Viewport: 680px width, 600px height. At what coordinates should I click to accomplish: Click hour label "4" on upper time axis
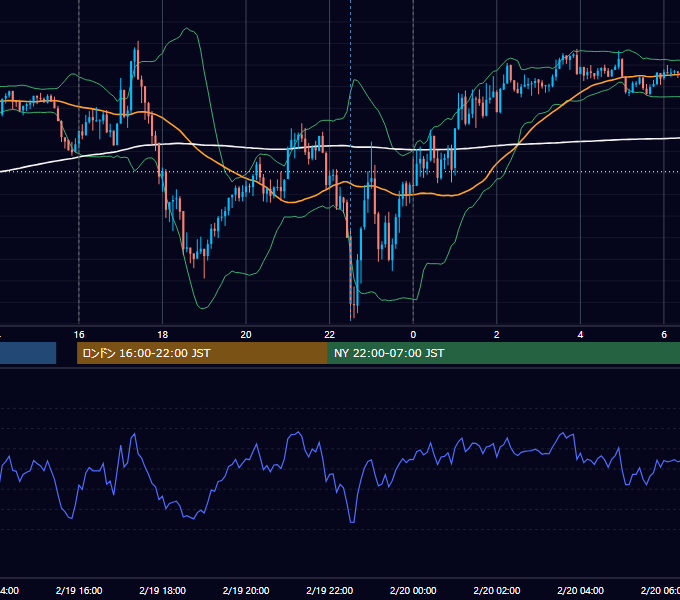click(x=580, y=335)
